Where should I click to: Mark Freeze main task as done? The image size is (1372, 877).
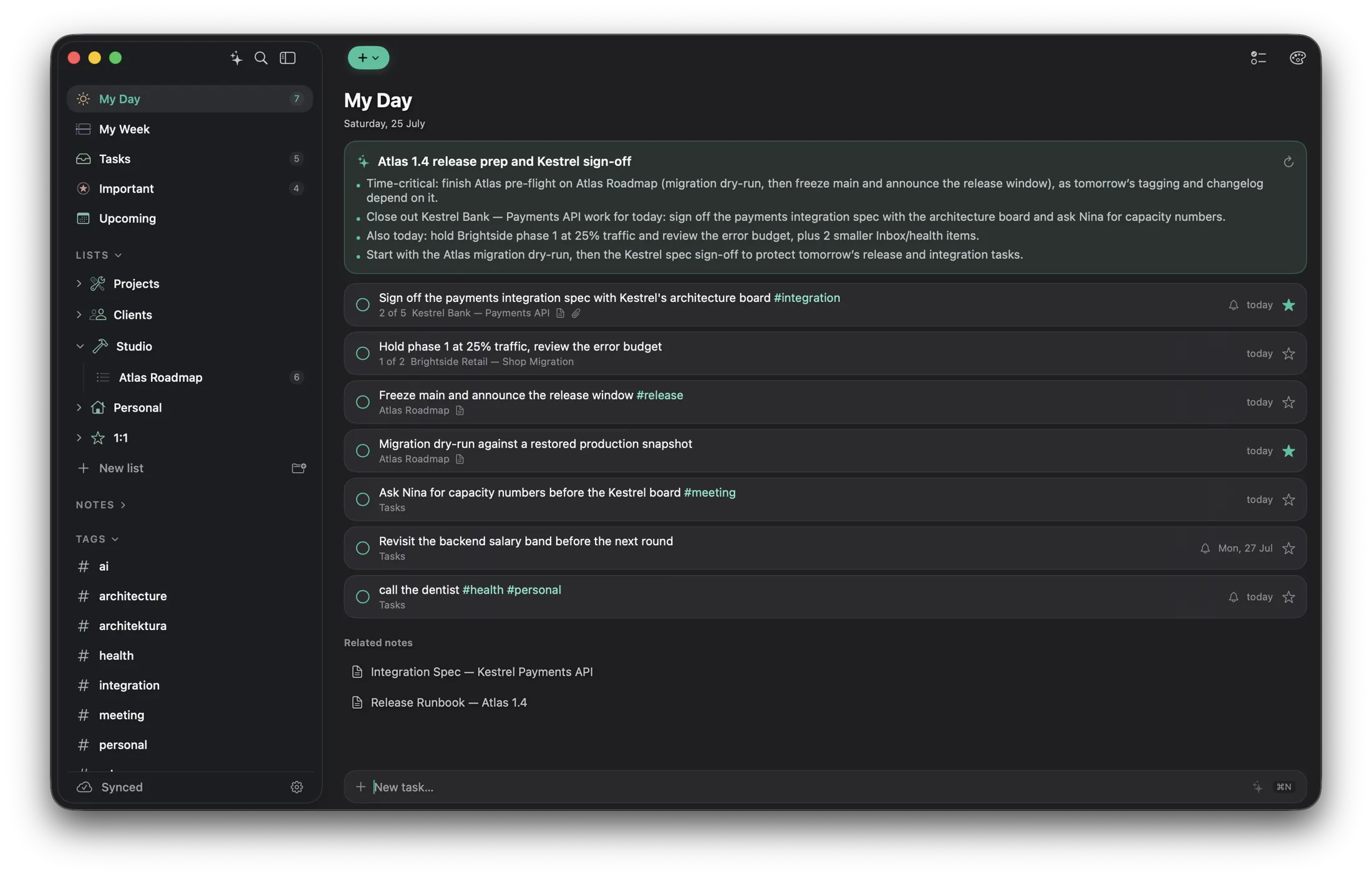[x=362, y=402]
